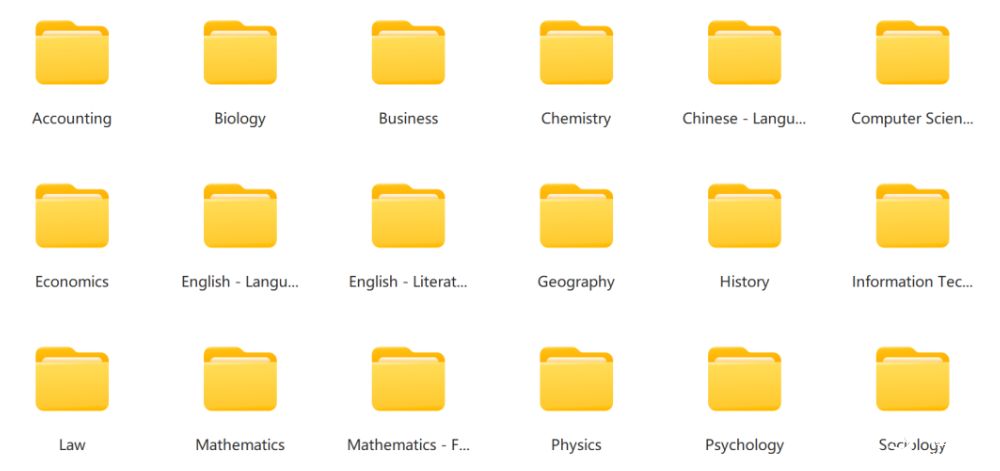Click the Geography folder name label
Screen dimensions: 1000x471
click(576, 282)
